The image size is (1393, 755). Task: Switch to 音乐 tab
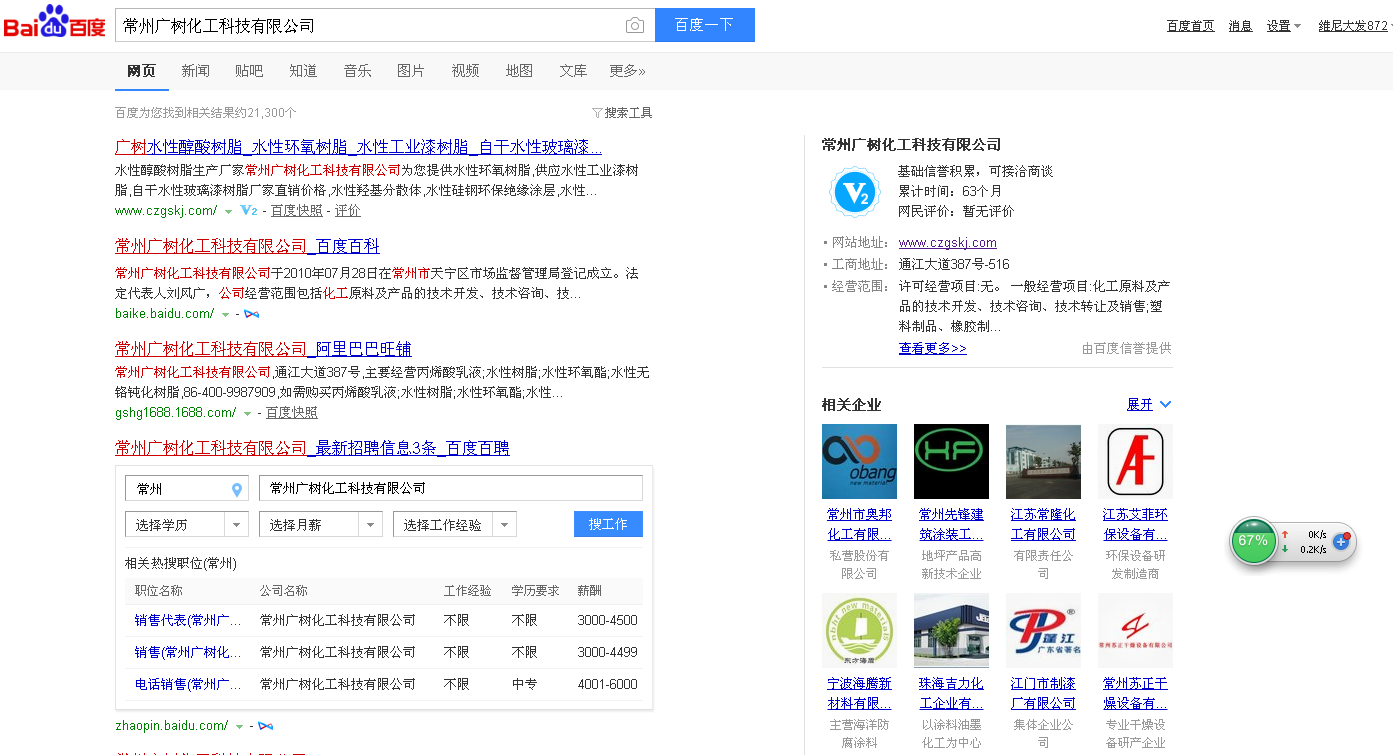[357, 71]
